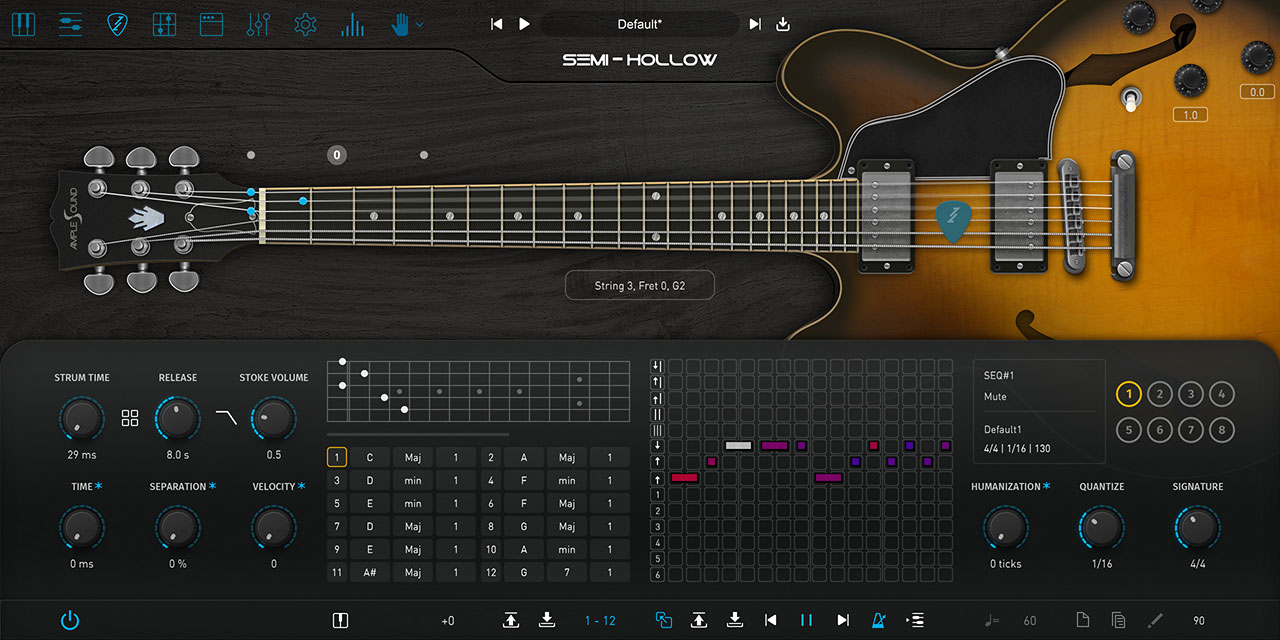Image resolution: width=1280 pixels, height=640 pixels.
Task: Select chord slot 12
Action: [491, 573]
